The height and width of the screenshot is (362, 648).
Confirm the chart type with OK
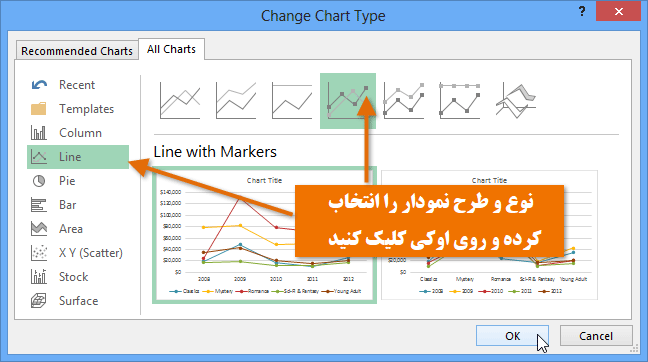[x=512, y=336]
